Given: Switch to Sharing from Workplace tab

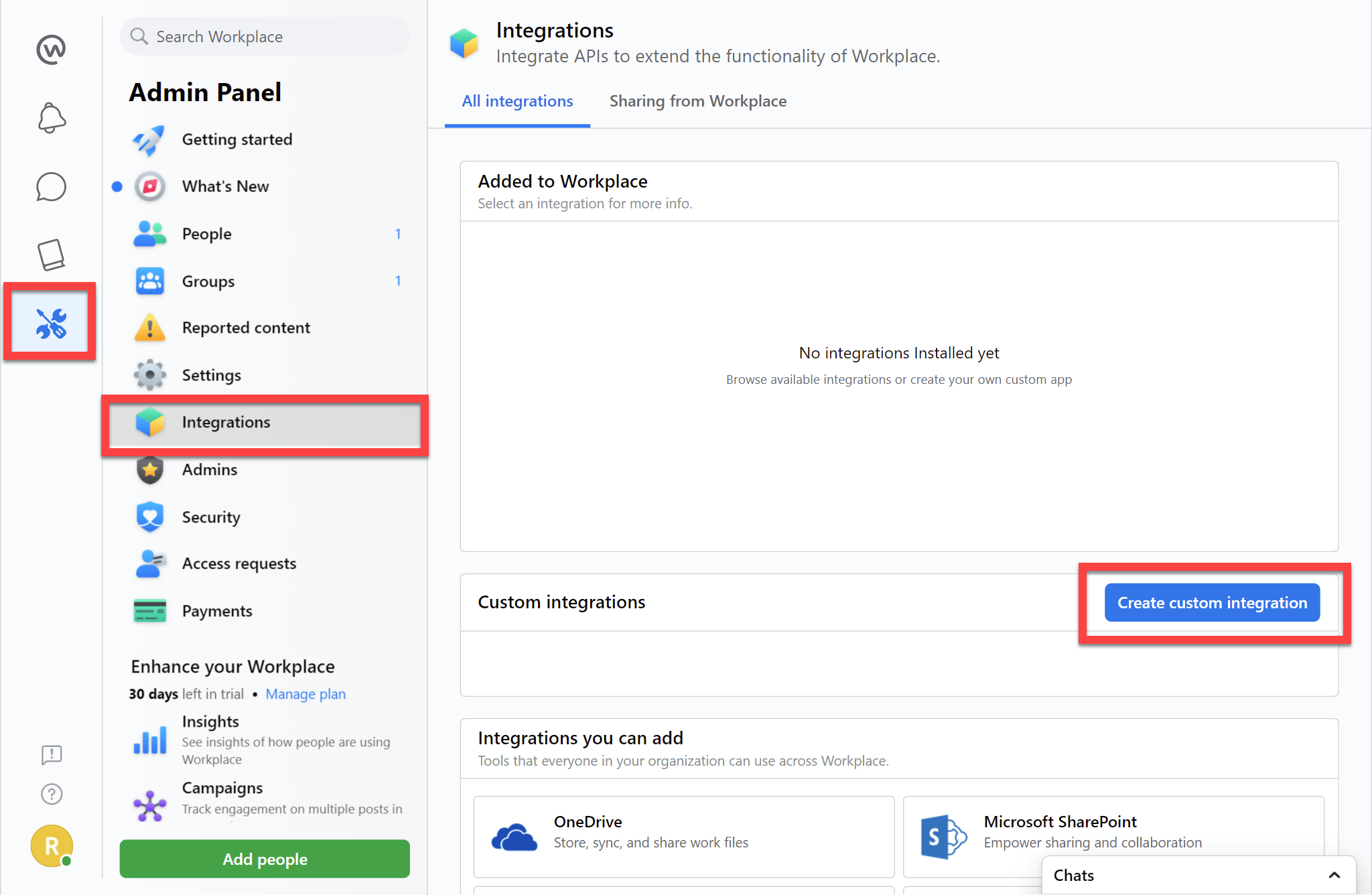Looking at the screenshot, I should tap(698, 101).
